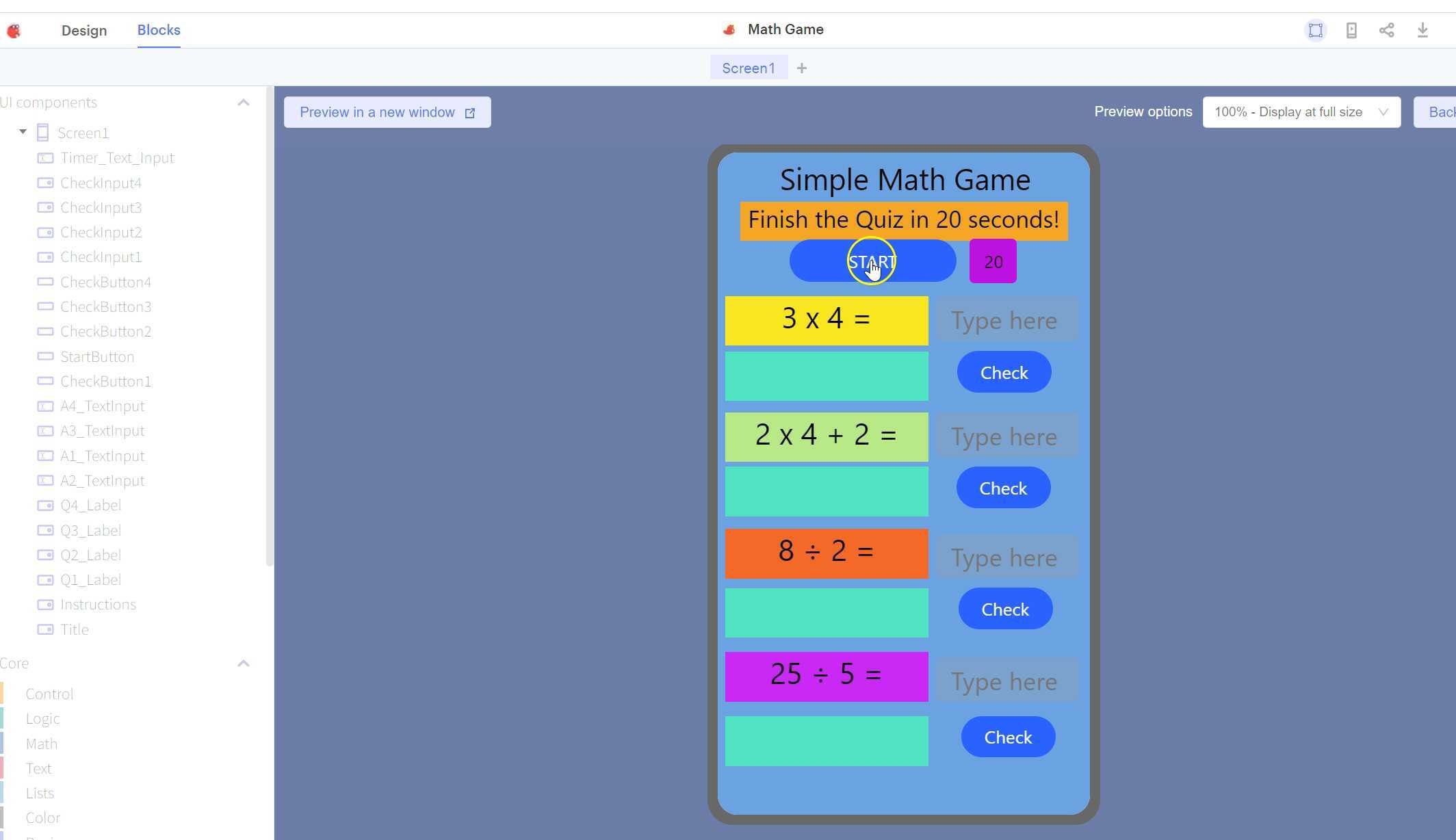Collapse the Core blocks section
This screenshot has height=840, width=1456.
coord(243,664)
